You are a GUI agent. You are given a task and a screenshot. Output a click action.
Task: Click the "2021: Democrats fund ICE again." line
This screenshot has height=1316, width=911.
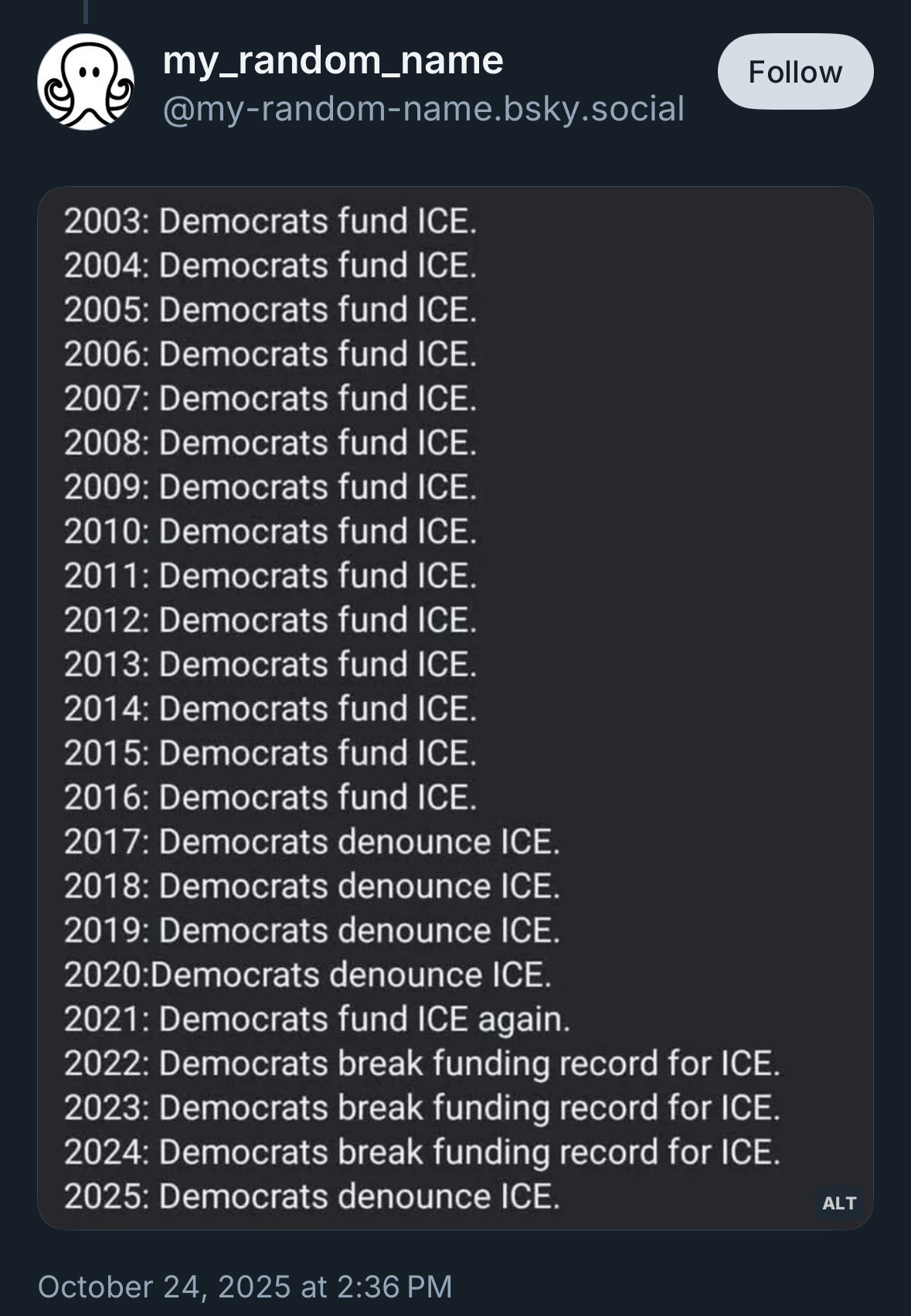click(317, 1019)
